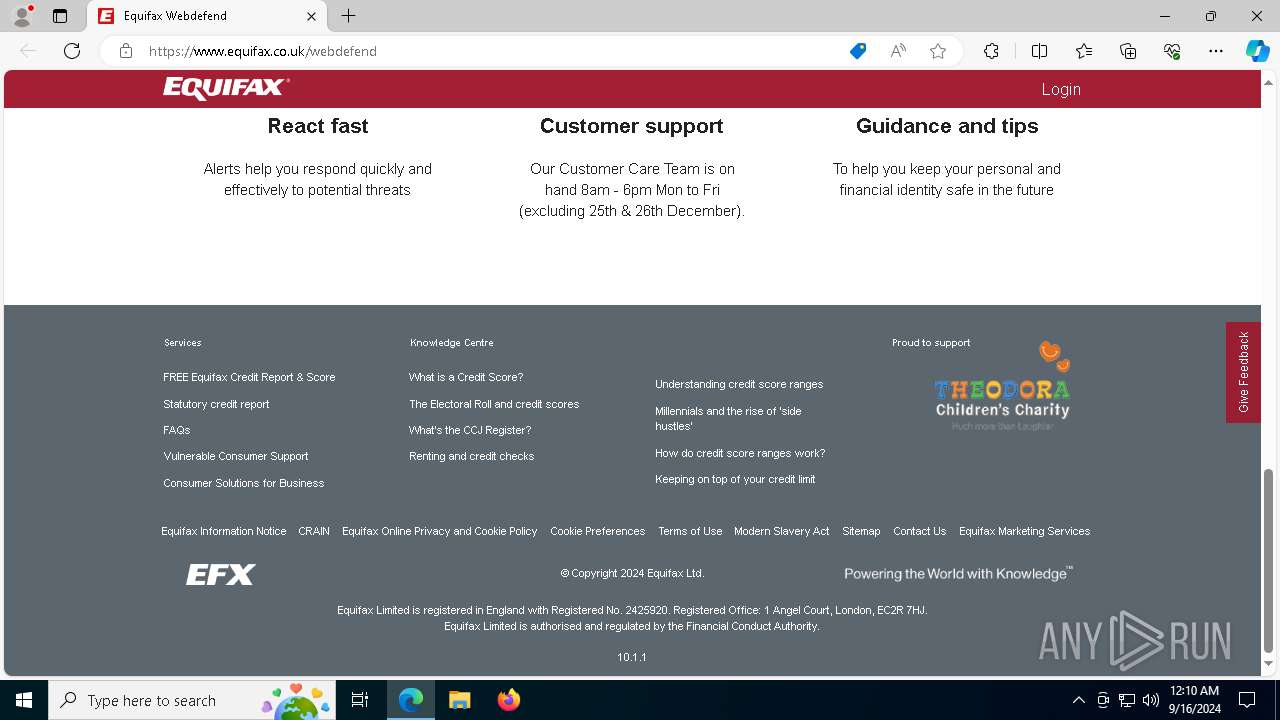Open Vulnerable Consumer Support link

tap(236, 456)
